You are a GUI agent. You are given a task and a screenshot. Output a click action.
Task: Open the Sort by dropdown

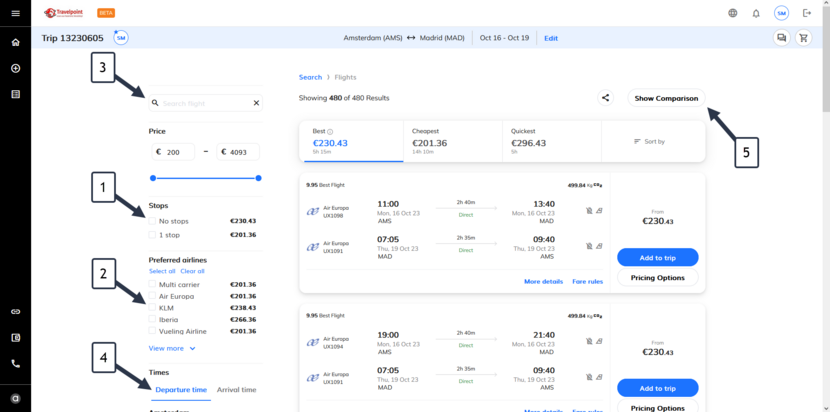point(649,142)
